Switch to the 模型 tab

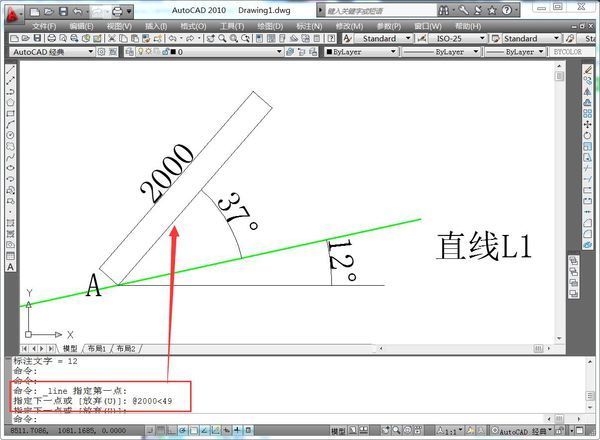[70, 349]
